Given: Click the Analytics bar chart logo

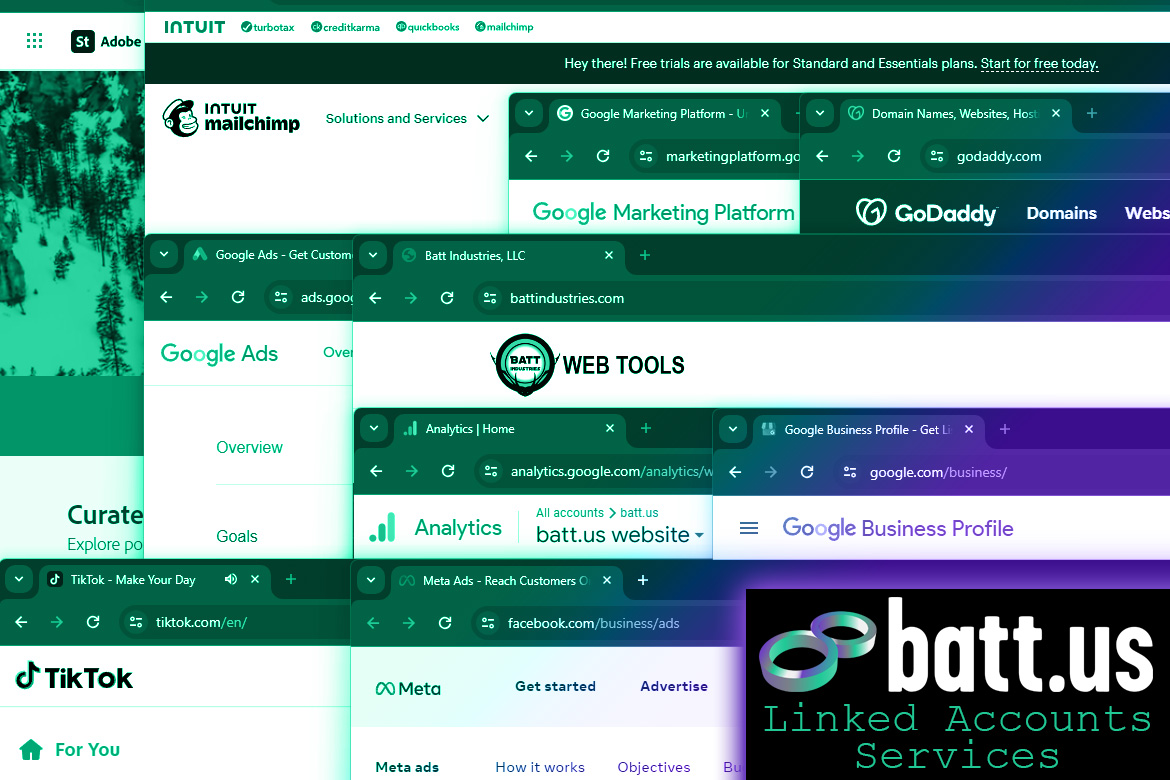Looking at the screenshot, I should coord(383,528).
